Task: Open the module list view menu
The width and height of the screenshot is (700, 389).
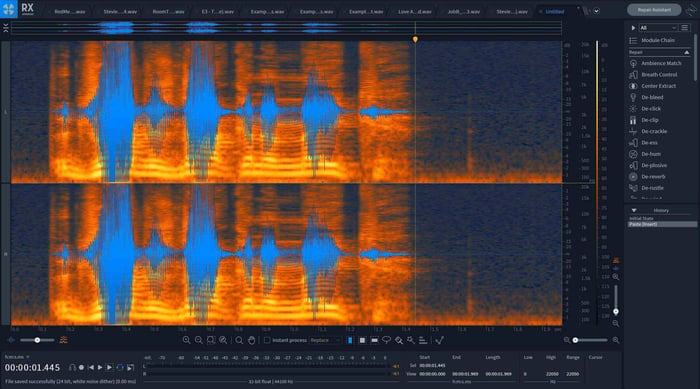Action: pos(685,28)
